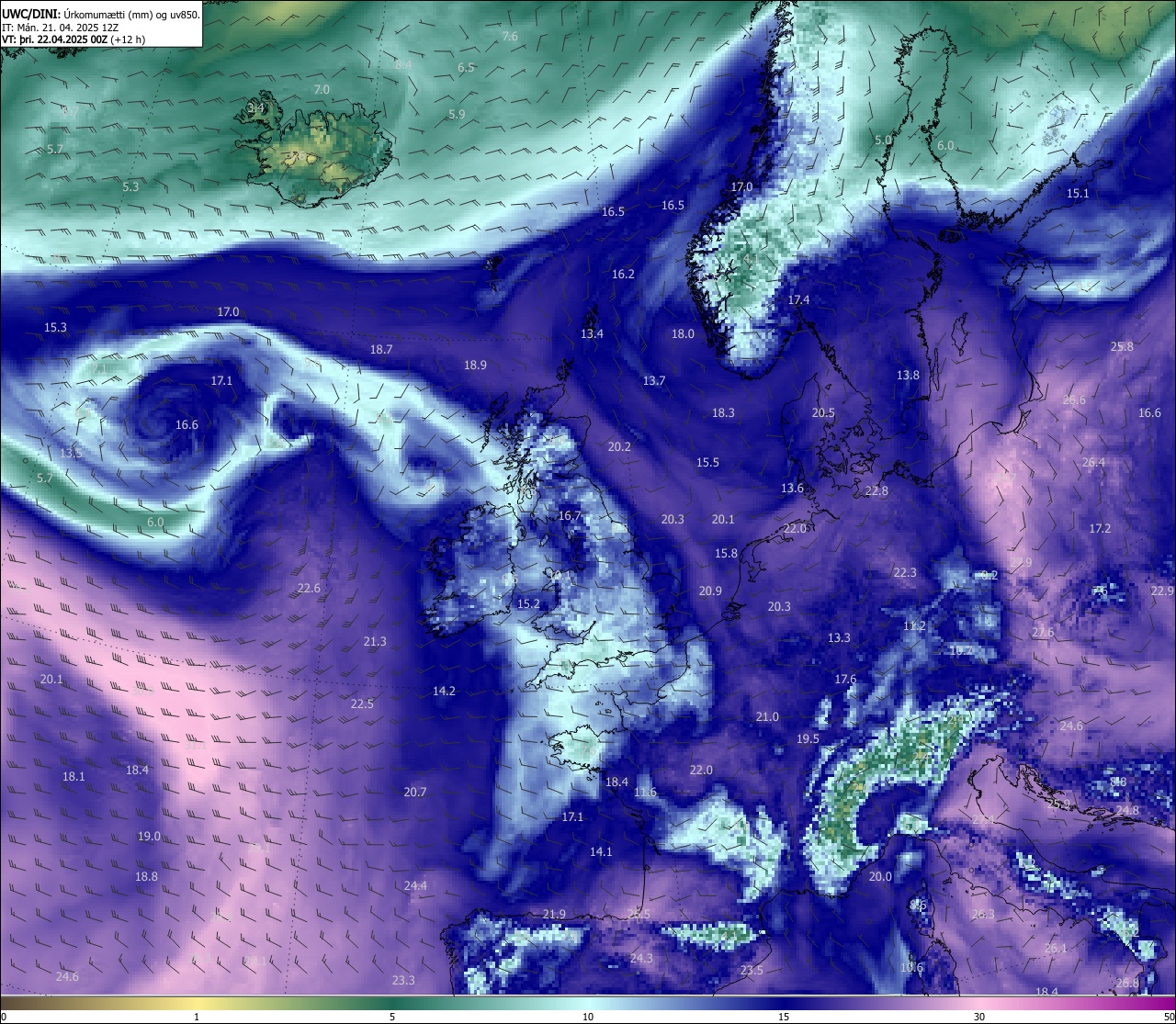Select the VT valid time line '22.04.2025 00Z'

72,39
